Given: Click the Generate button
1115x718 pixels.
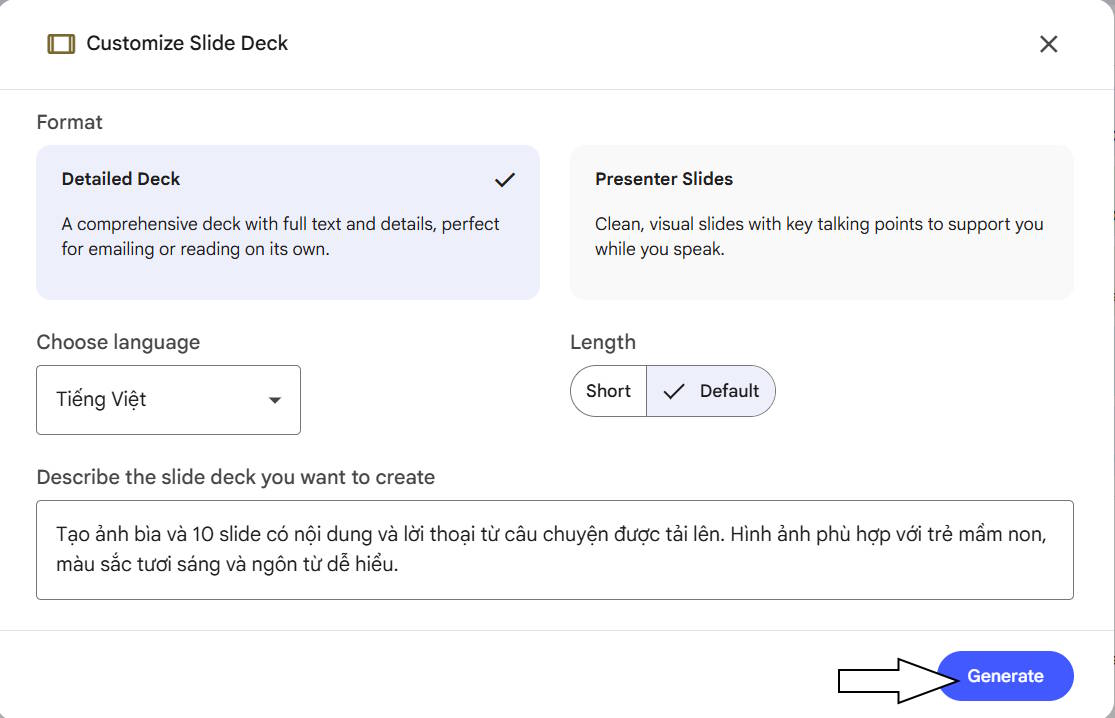Looking at the screenshot, I should click(x=1005, y=676).
